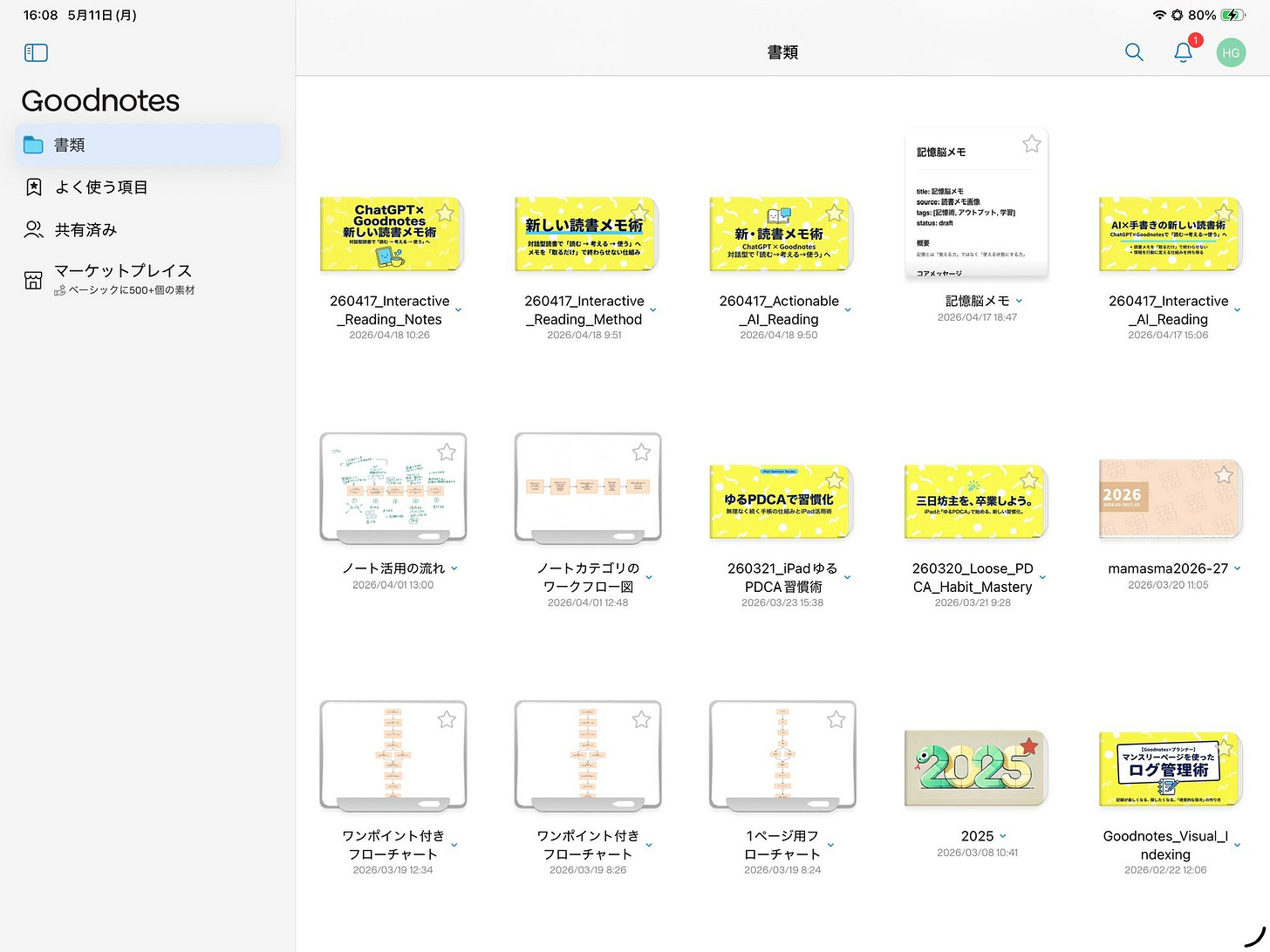Favorite 260417_Interactive_Reading_Notes with its star
The height and width of the screenshot is (952, 1270).
(445, 213)
